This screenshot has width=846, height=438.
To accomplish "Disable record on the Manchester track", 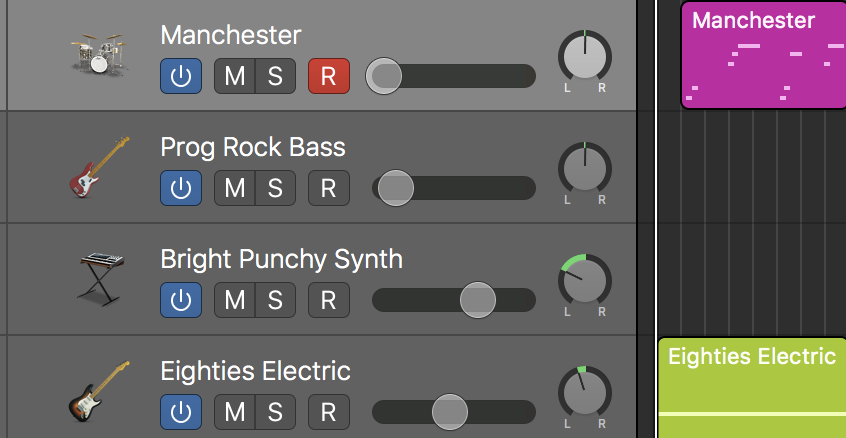I will click(x=328, y=76).
